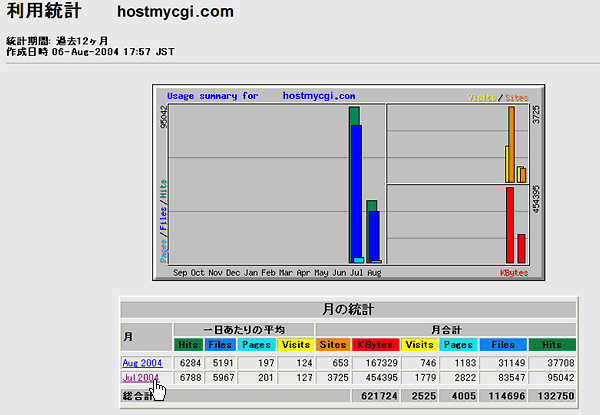Click the blue Files header under daily average
This screenshot has width=600, height=415.
click(220, 345)
